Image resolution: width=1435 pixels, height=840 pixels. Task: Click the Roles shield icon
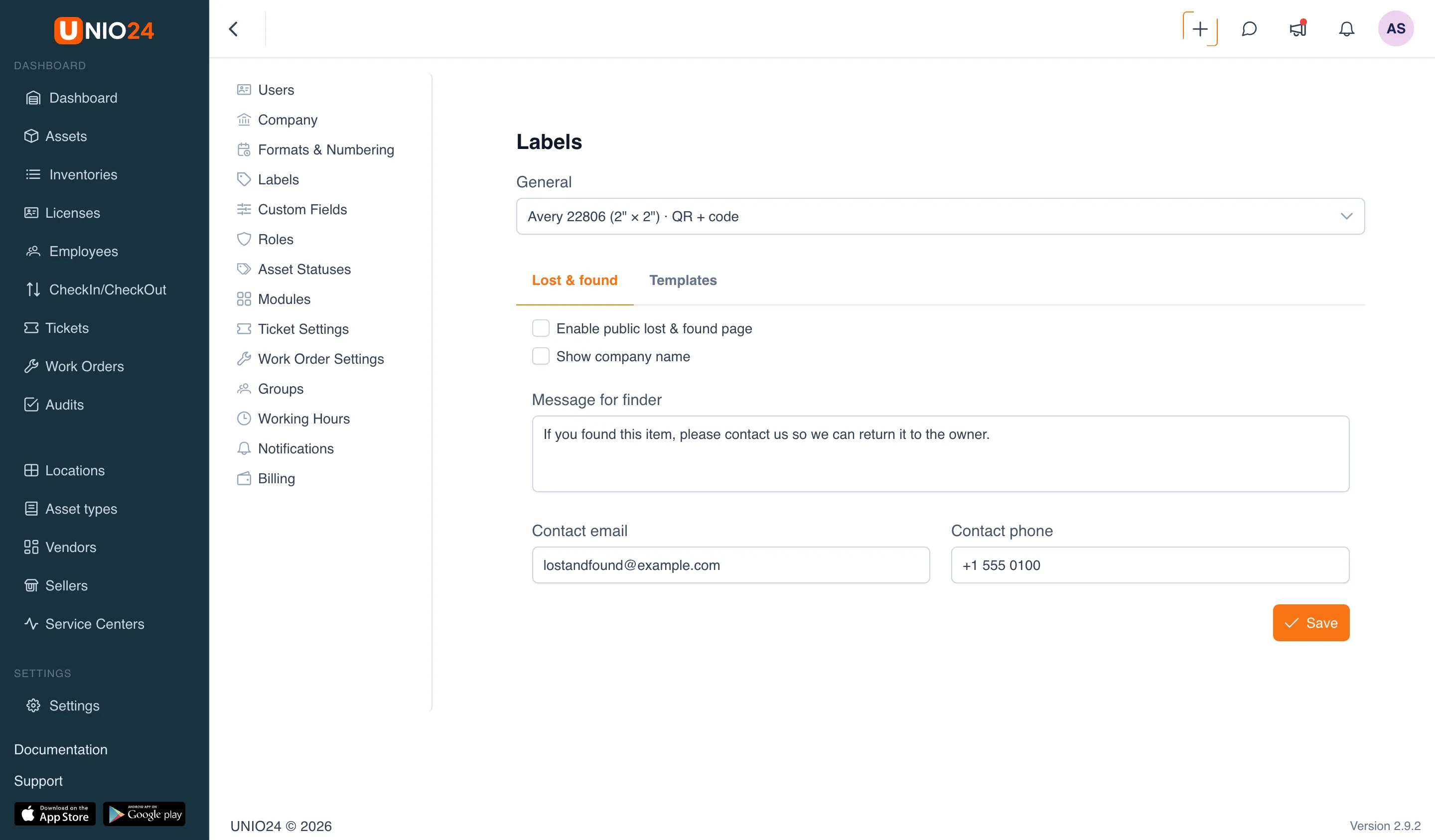tap(244, 239)
